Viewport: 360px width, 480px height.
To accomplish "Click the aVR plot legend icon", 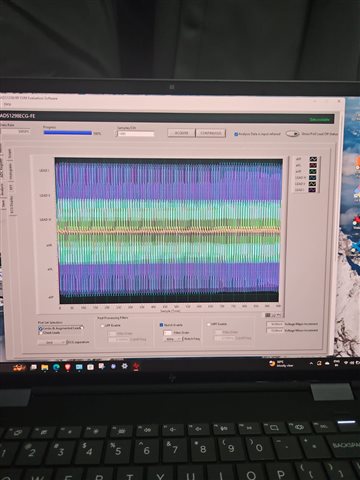I will 313,171.
